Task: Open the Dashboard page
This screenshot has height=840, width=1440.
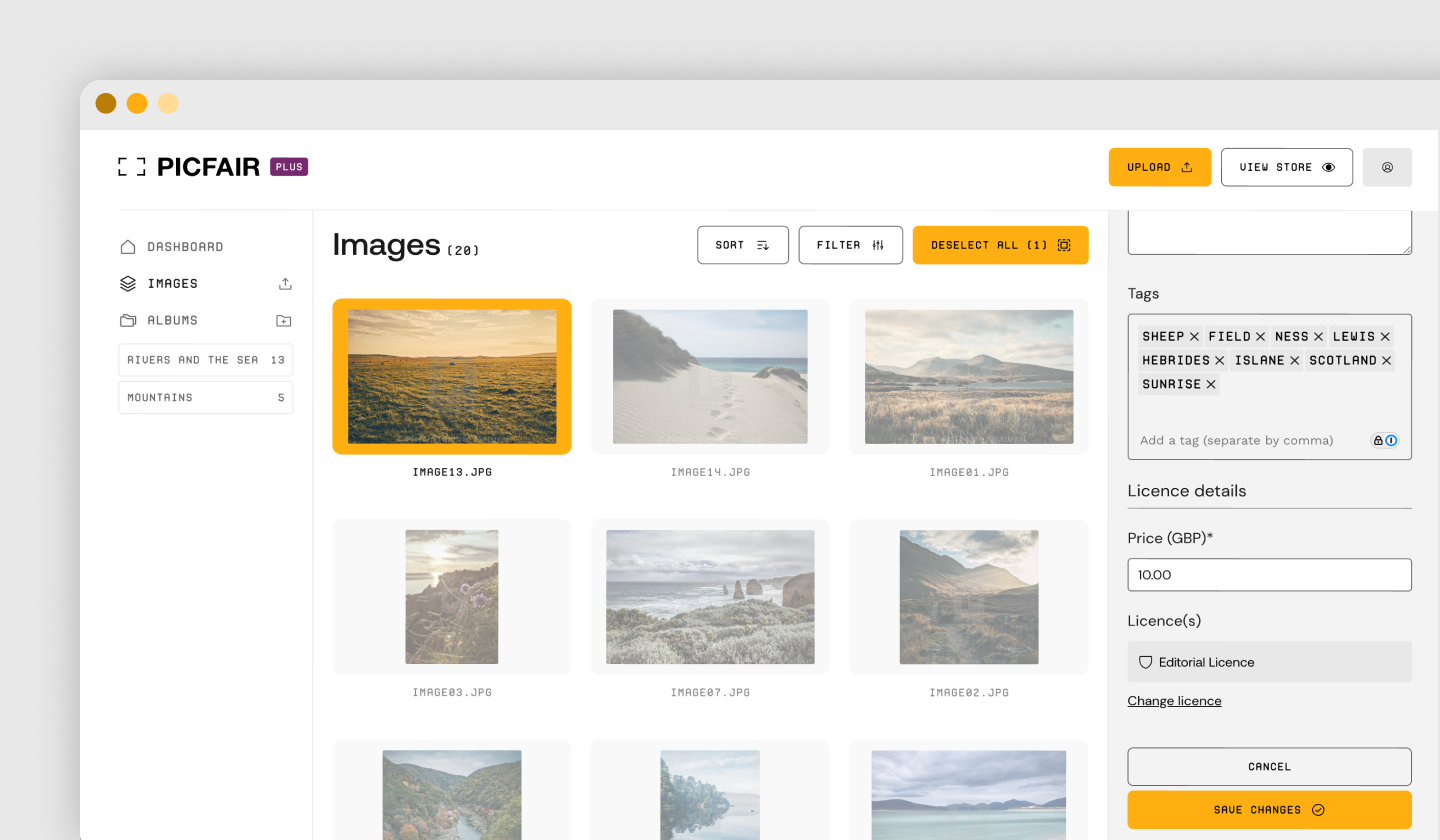Action: 171,247
